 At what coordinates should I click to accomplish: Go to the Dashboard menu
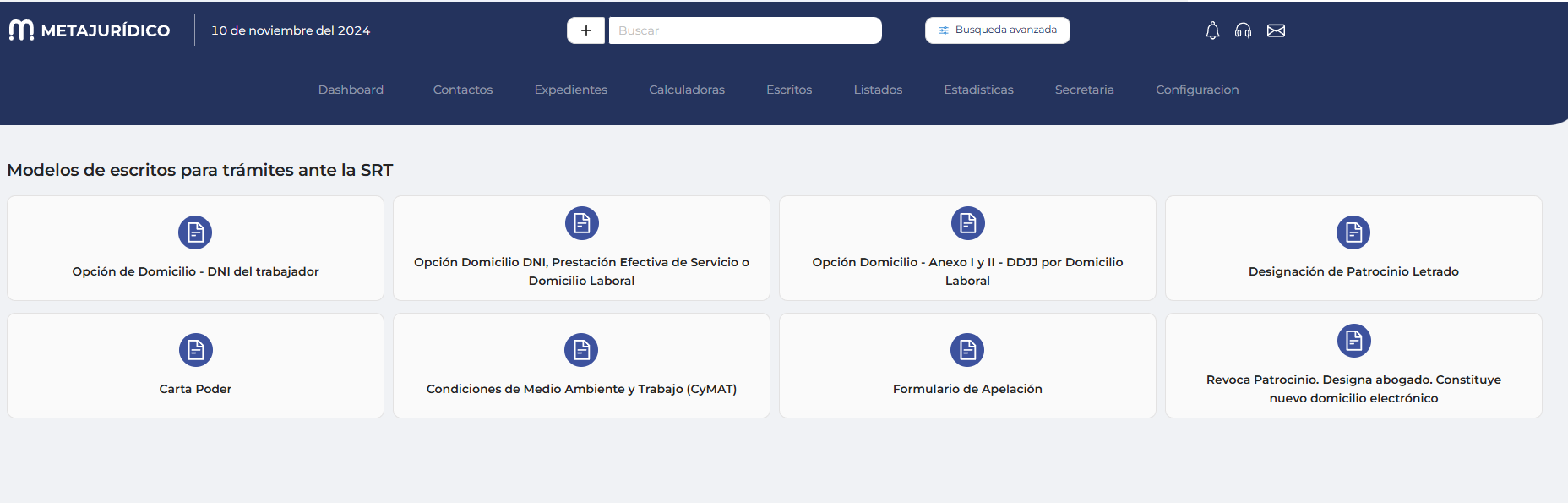(x=351, y=90)
